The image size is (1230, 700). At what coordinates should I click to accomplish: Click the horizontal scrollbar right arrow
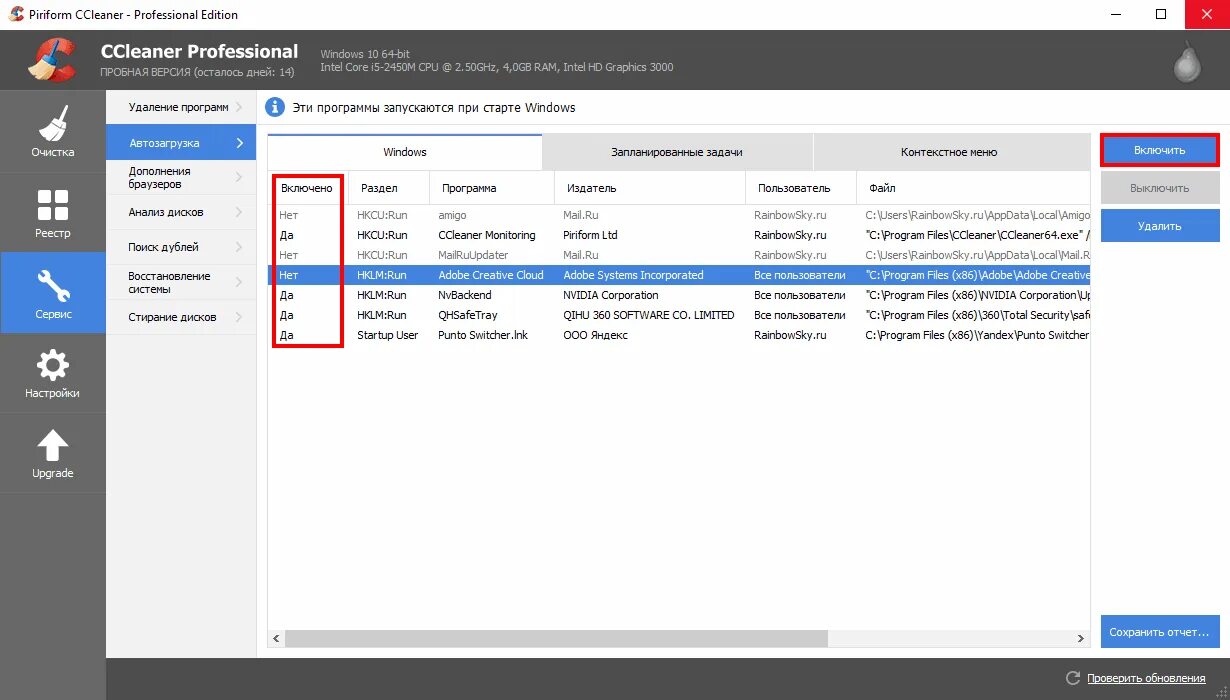coord(1081,638)
